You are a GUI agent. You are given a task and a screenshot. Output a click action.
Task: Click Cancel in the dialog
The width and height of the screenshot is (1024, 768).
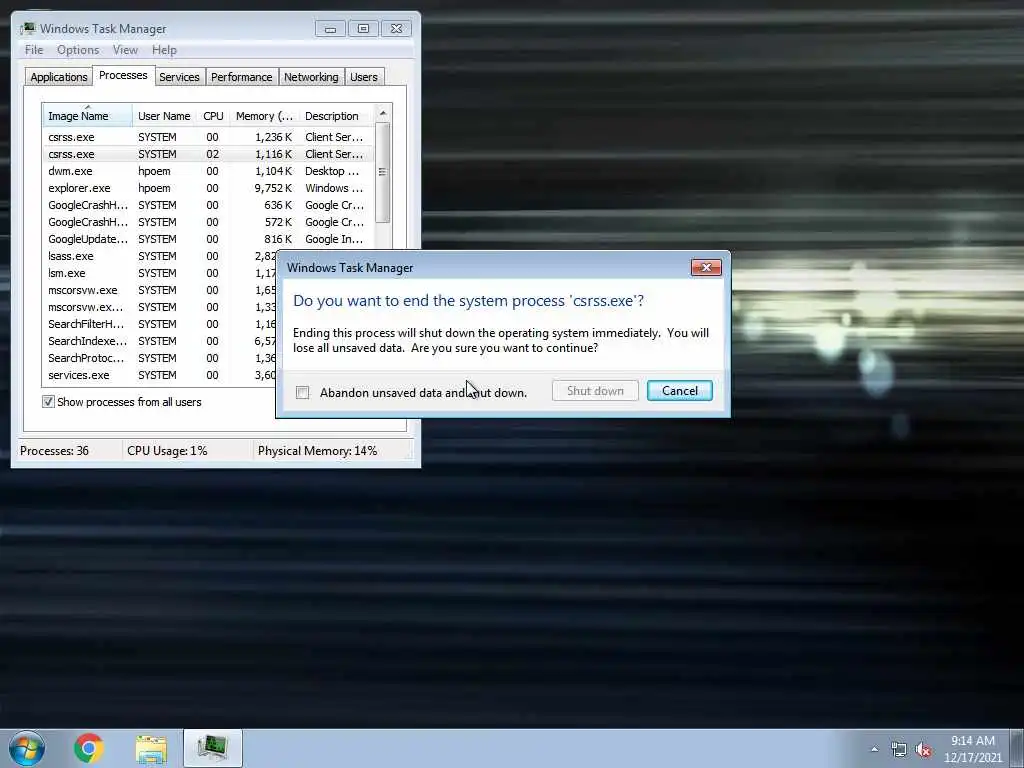[679, 391]
